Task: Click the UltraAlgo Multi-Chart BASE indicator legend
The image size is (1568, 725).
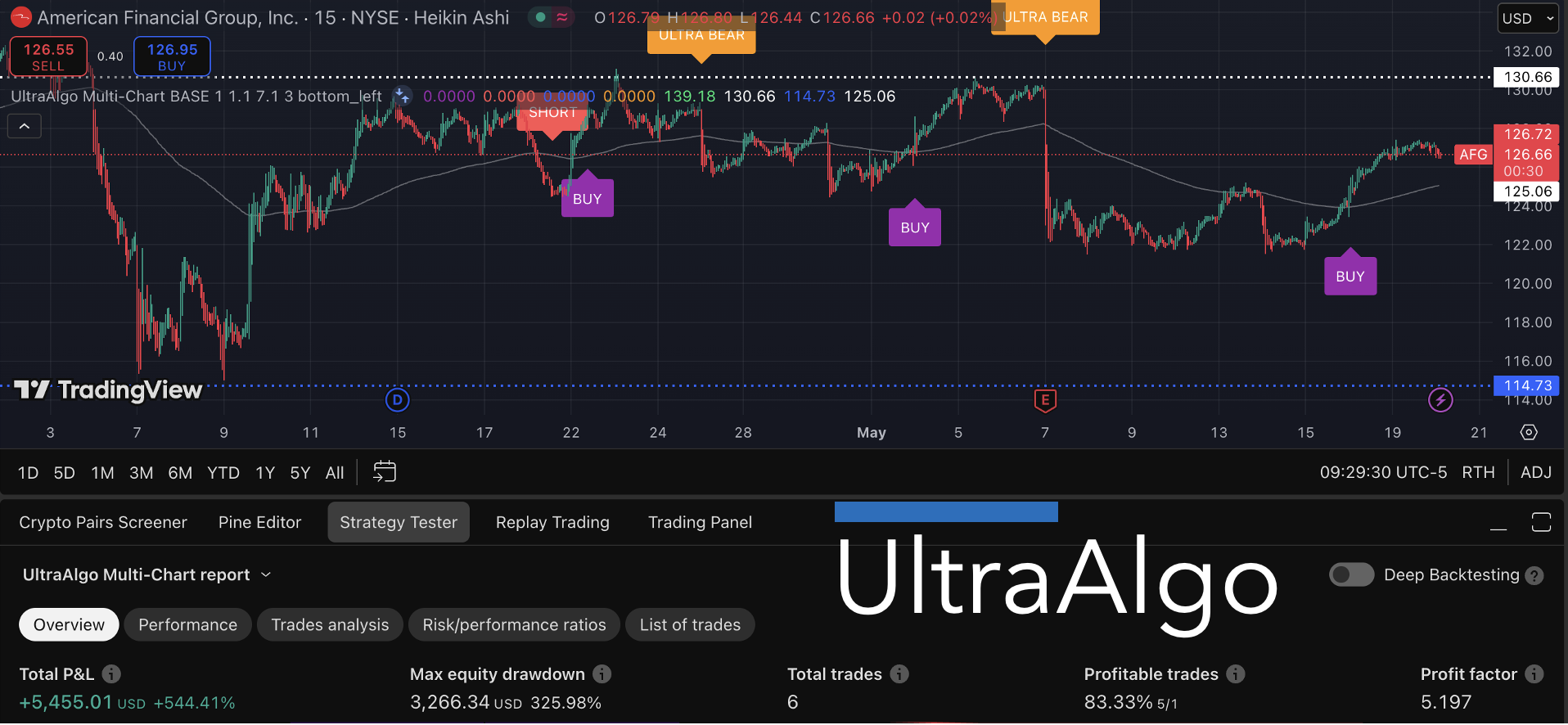Action: click(196, 96)
